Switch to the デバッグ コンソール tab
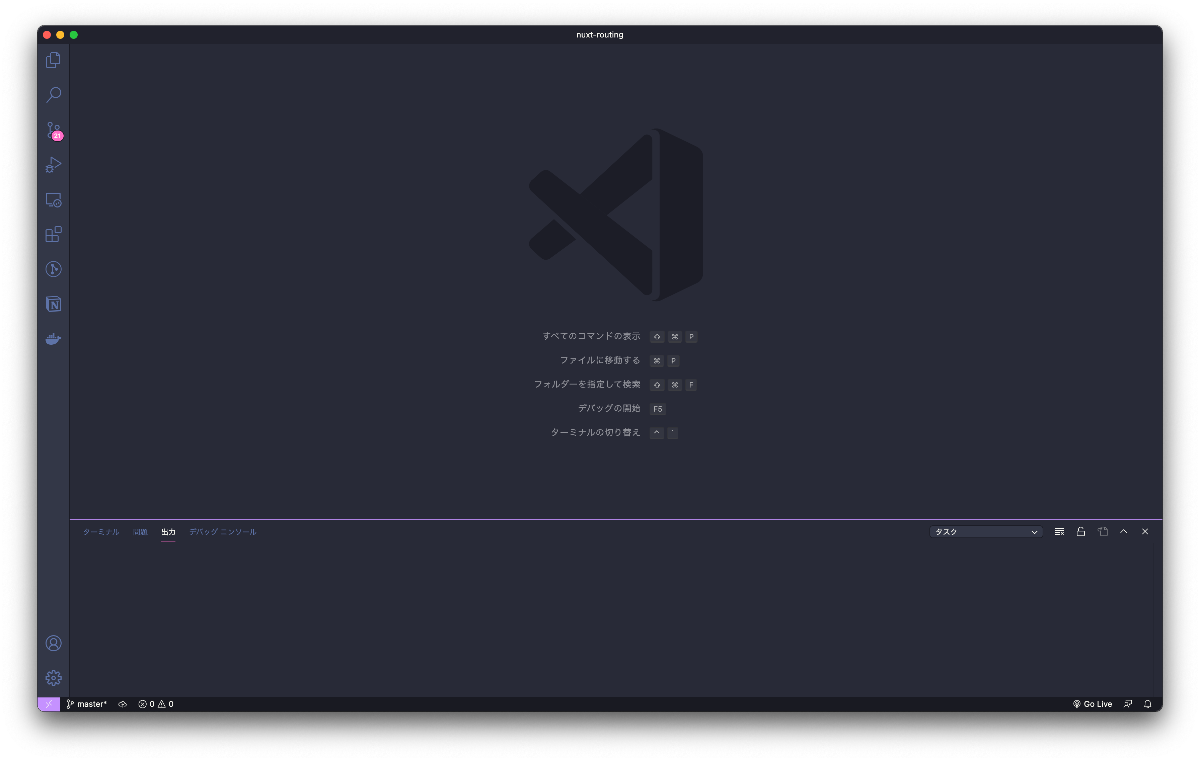The height and width of the screenshot is (761, 1200). click(223, 532)
